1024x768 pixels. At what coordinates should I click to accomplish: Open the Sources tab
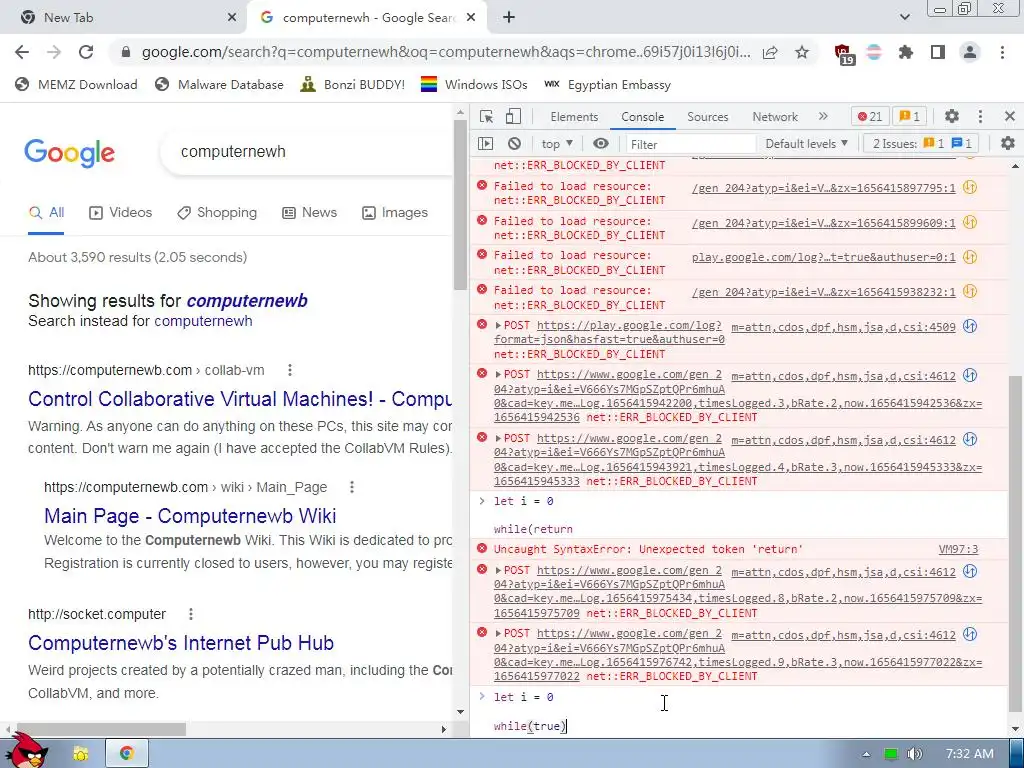coord(707,116)
